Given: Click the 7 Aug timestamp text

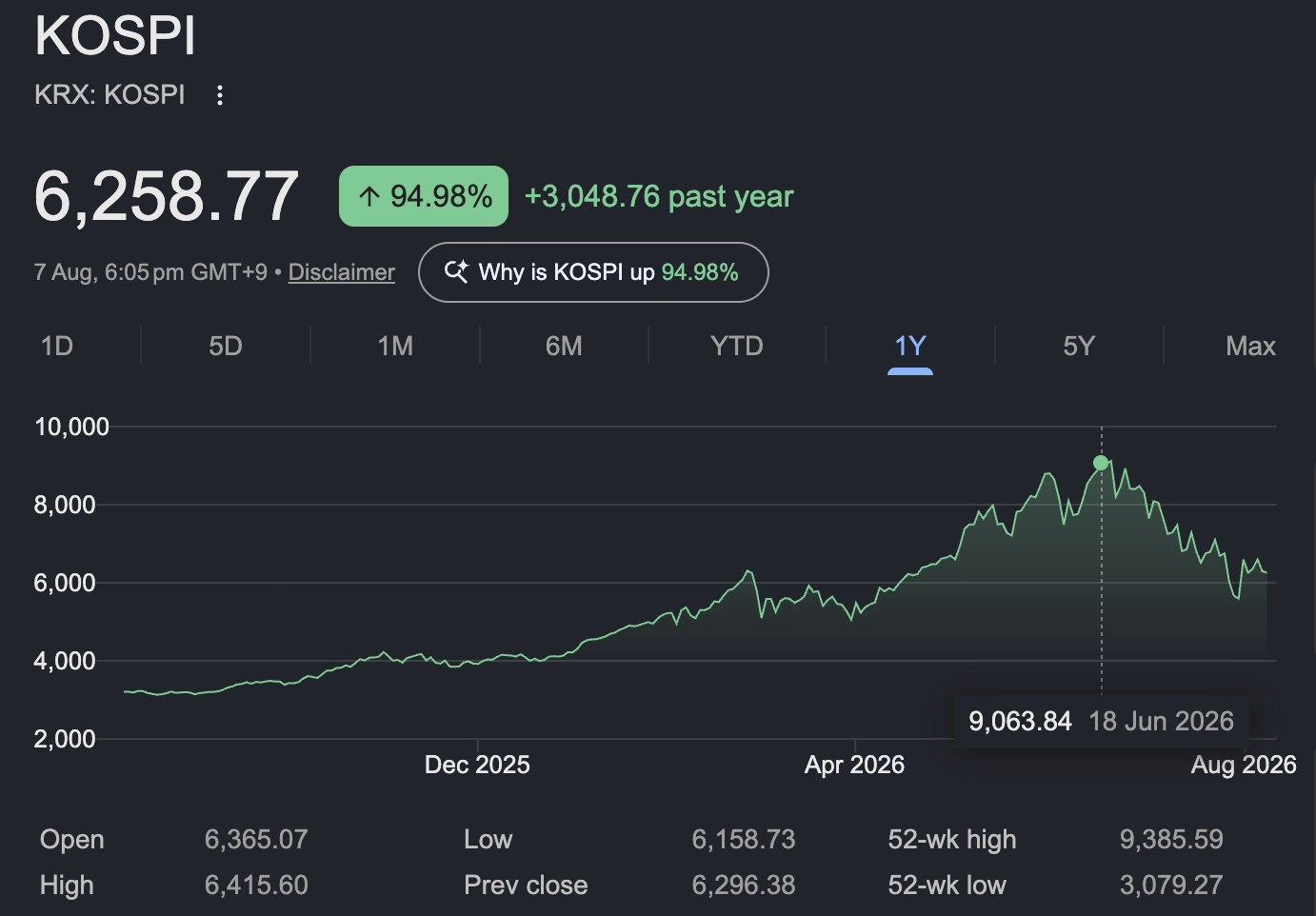Looking at the screenshot, I should pyautogui.click(x=150, y=272).
